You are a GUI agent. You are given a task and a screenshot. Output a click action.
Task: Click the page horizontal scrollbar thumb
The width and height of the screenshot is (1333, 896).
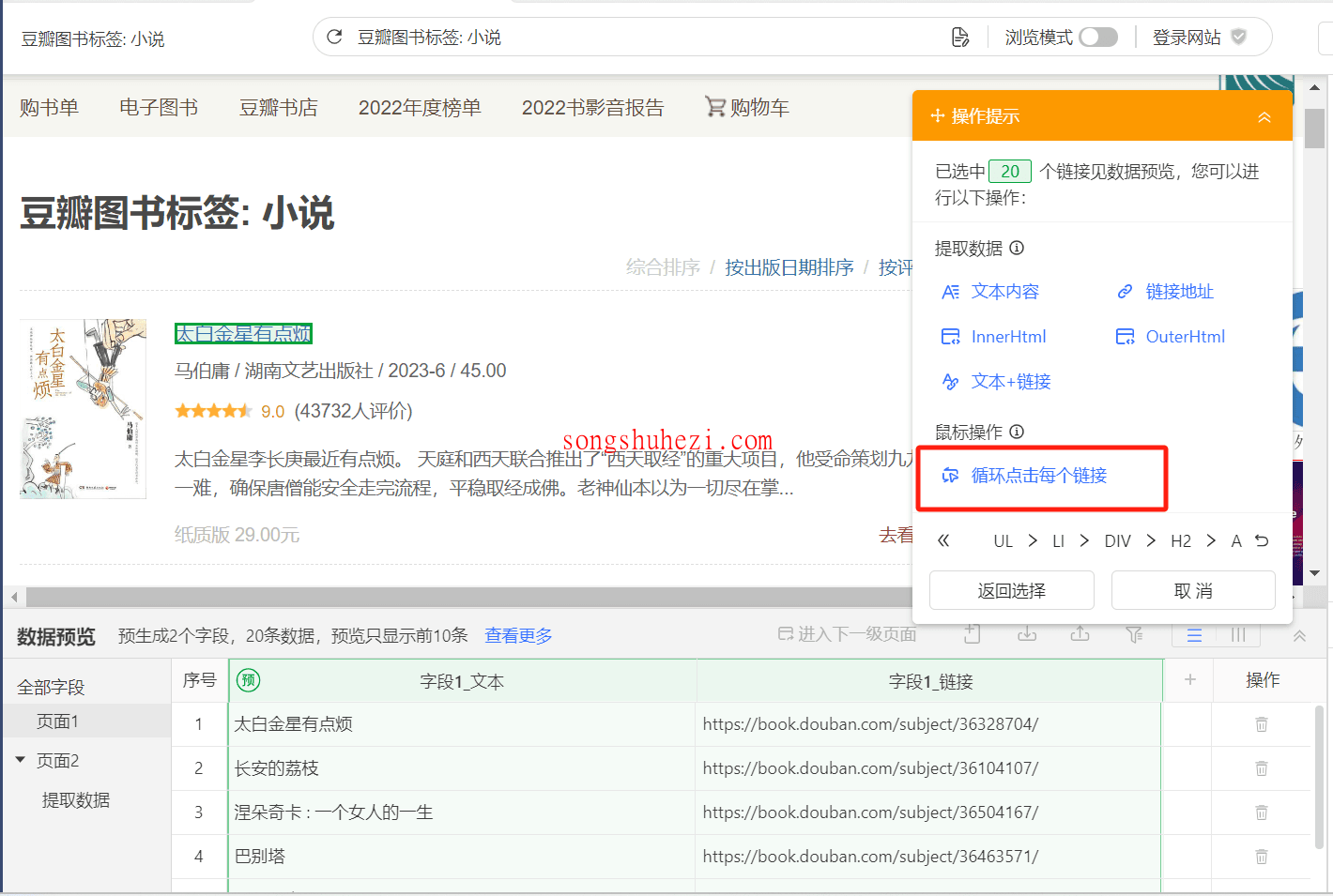tap(469, 598)
